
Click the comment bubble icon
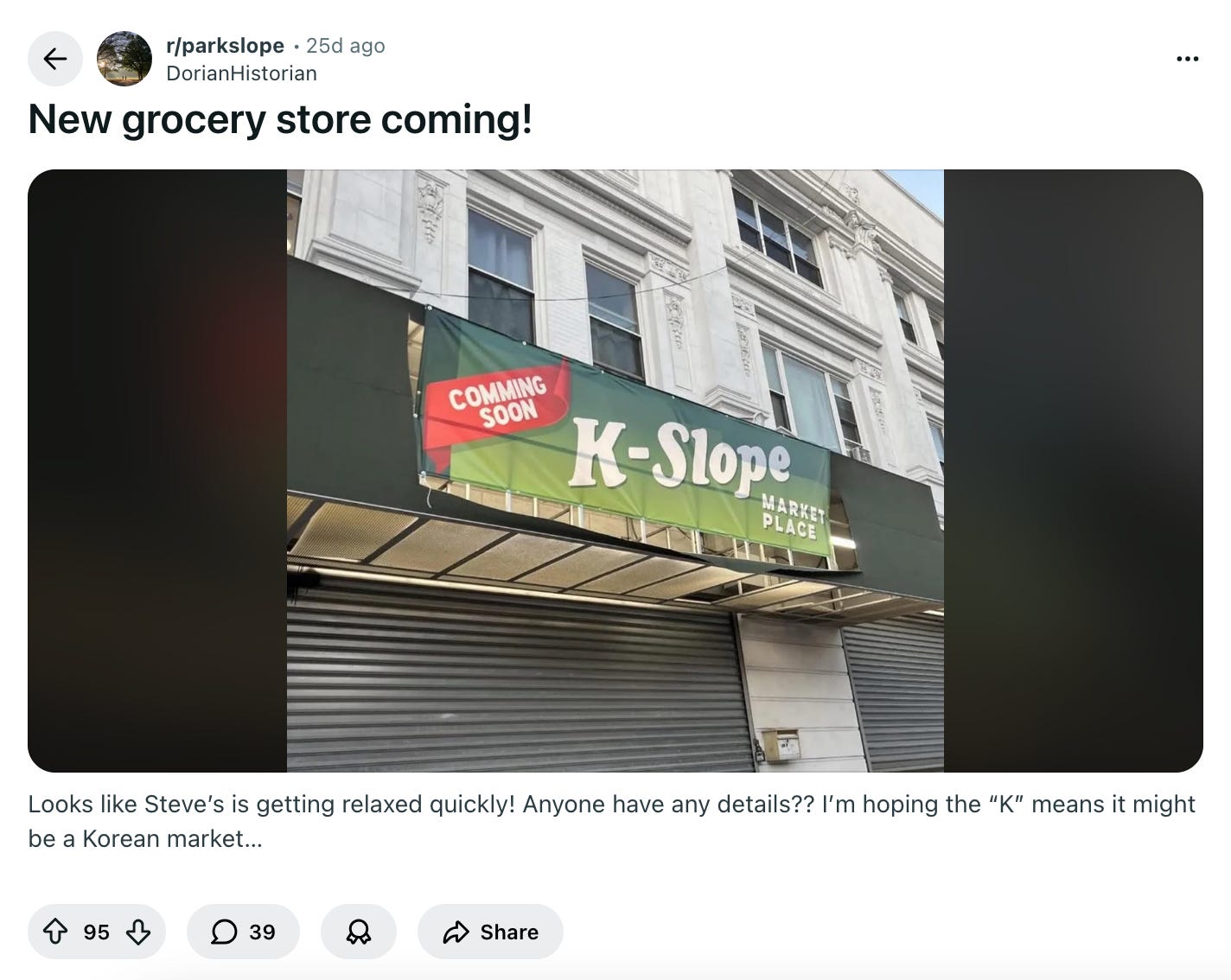click(x=224, y=932)
